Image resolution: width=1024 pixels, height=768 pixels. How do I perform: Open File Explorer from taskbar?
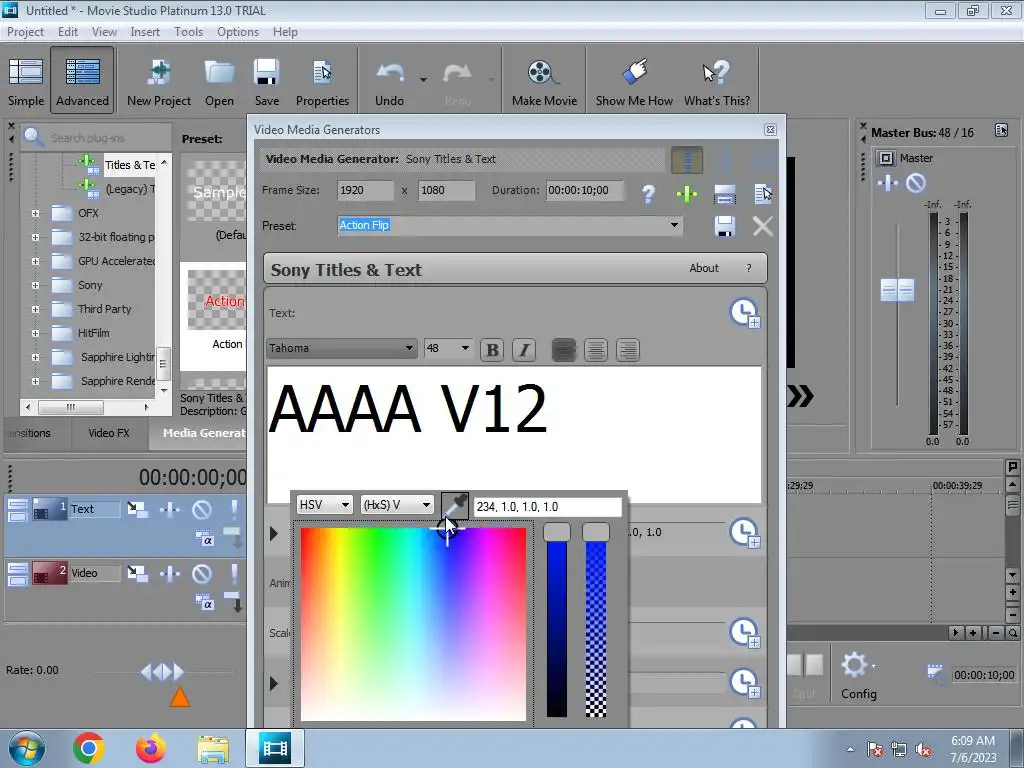(x=213, y=748)
